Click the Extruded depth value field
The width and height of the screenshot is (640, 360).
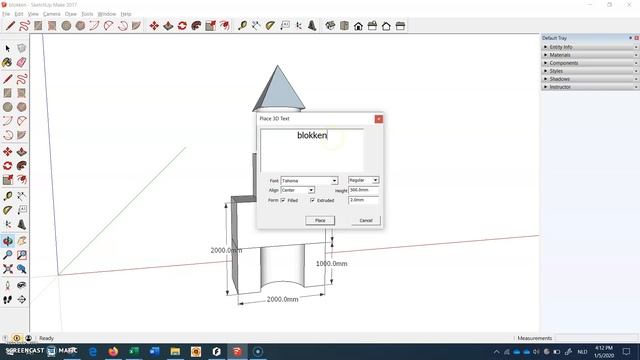pyautogui.click(x=364, y=200)
